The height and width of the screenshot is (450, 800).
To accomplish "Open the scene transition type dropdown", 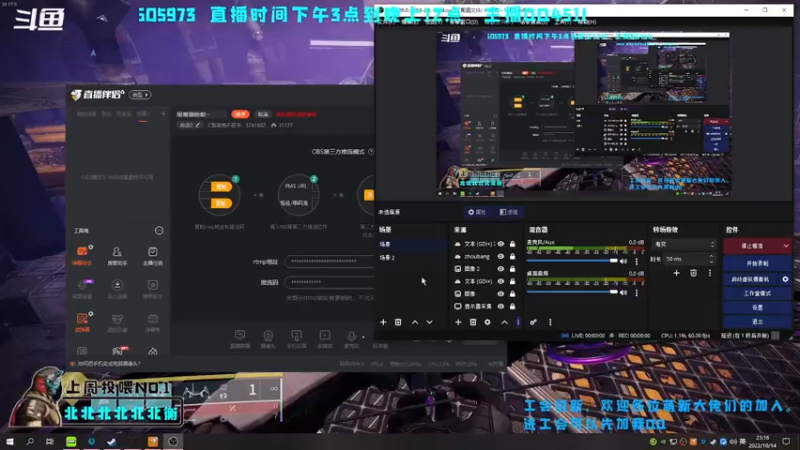I will point(684,244).
